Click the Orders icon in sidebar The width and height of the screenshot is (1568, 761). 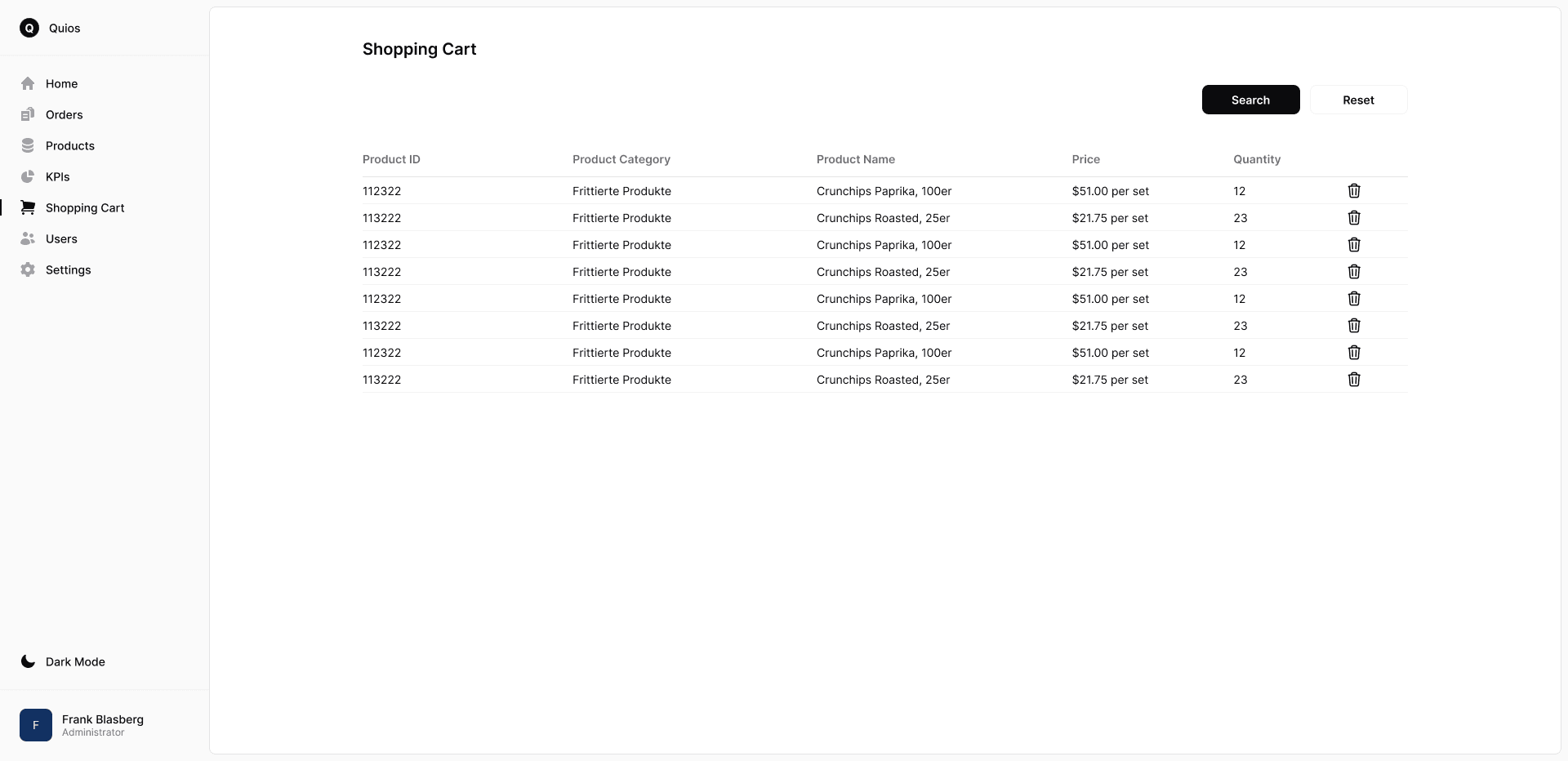(x=28, y=114)
